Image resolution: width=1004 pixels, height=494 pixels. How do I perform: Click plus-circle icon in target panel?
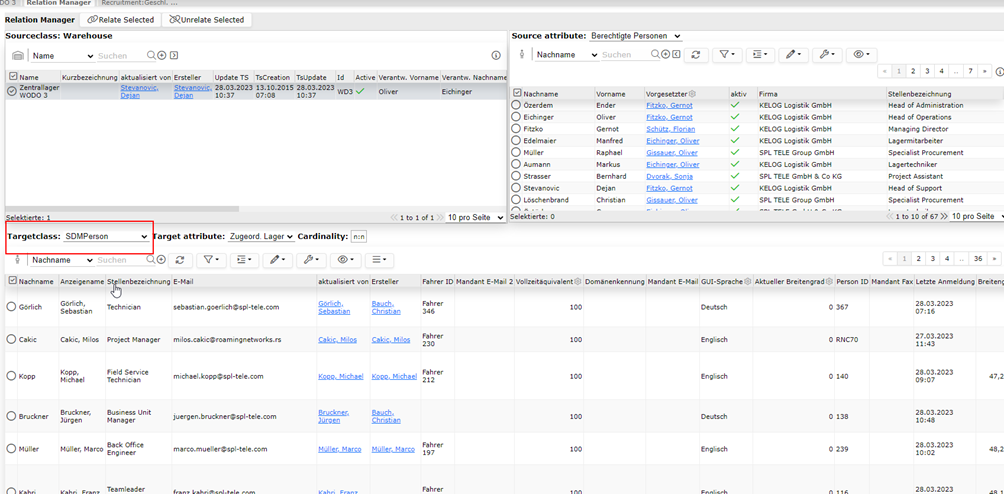pos(161,260)
